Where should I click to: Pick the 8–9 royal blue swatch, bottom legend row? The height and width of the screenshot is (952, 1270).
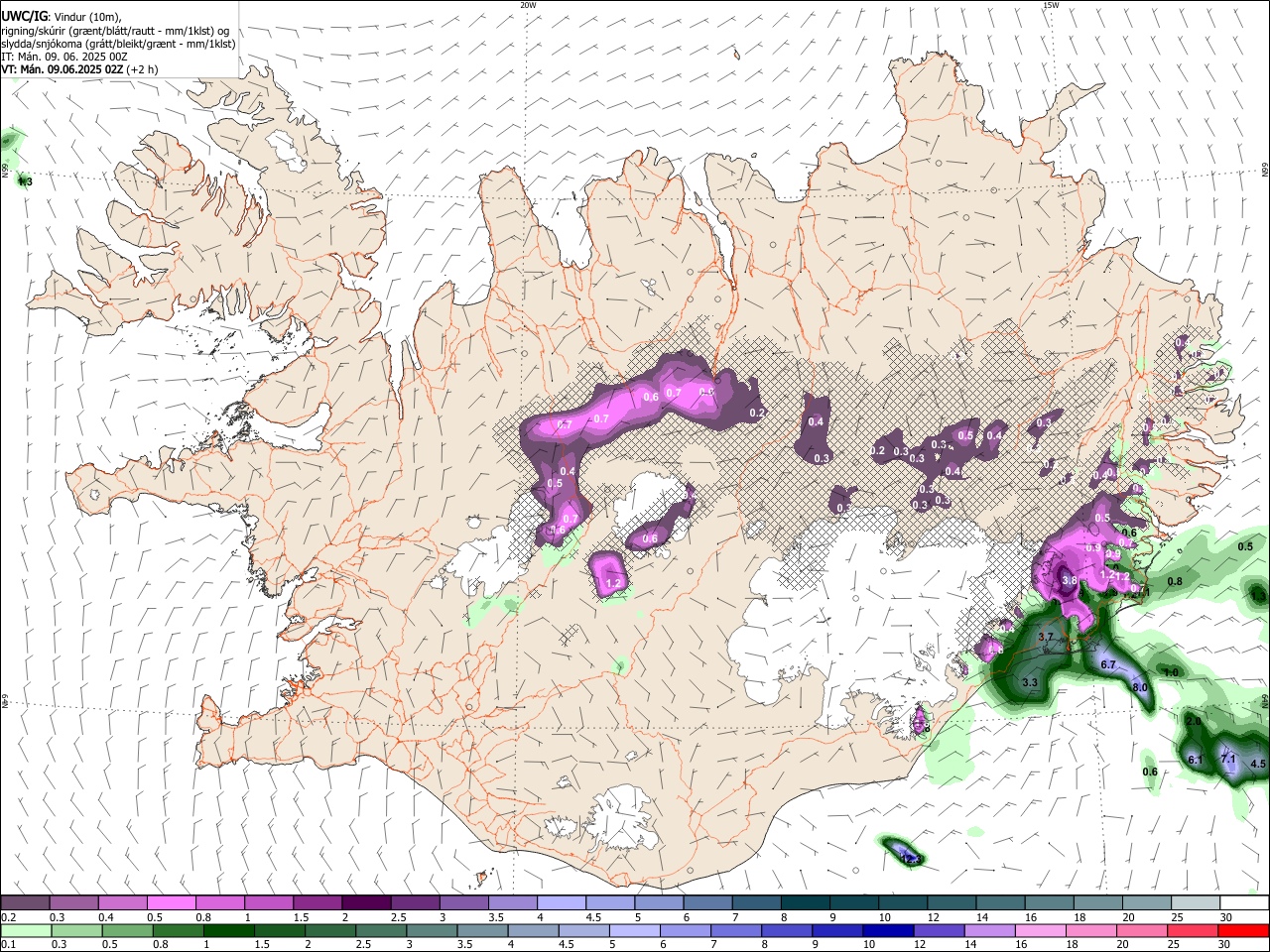tap(787, 931)
